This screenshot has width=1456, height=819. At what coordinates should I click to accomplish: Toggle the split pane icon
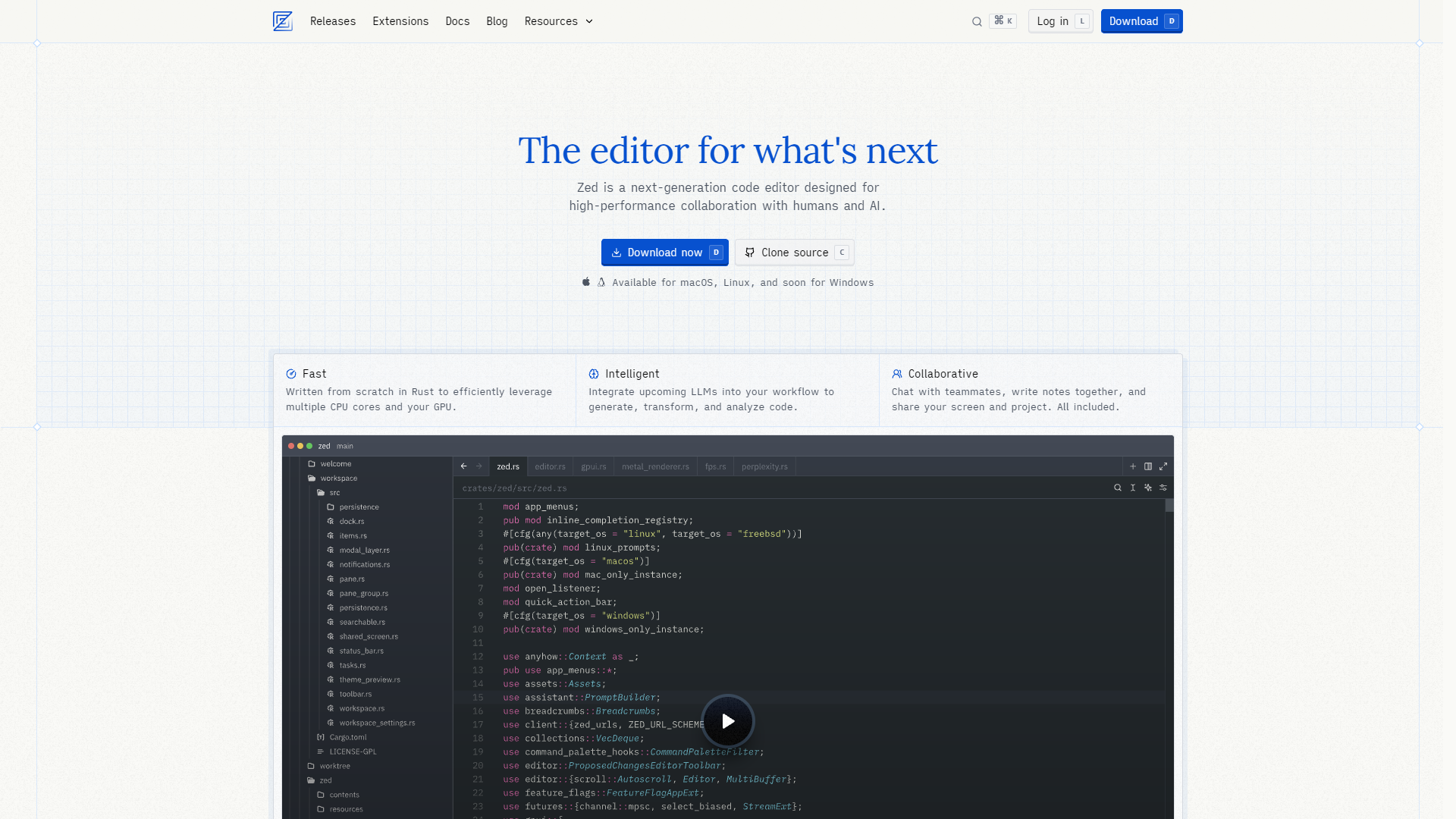point(1148,466)
